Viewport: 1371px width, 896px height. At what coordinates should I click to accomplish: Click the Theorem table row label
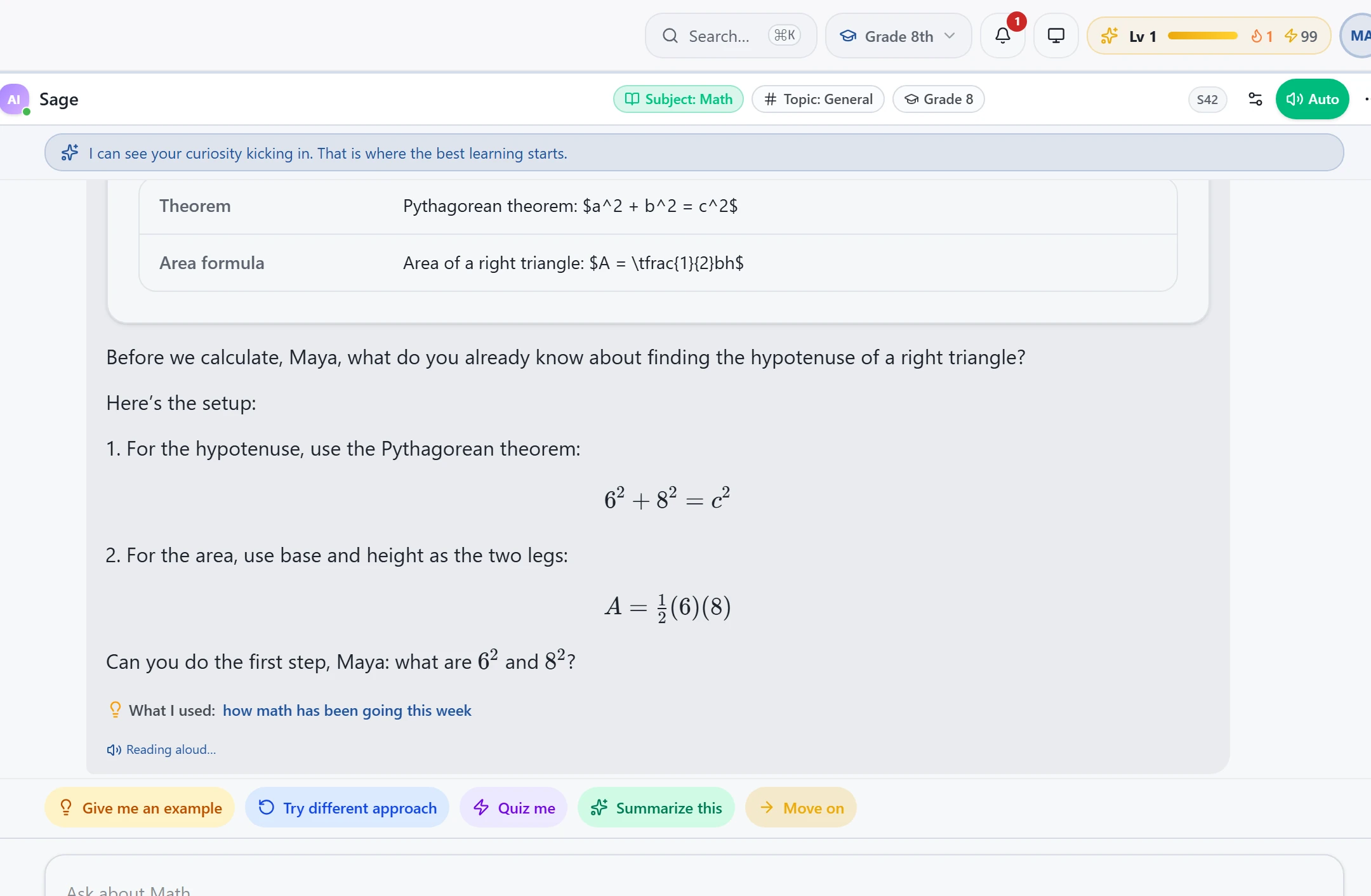195,206
